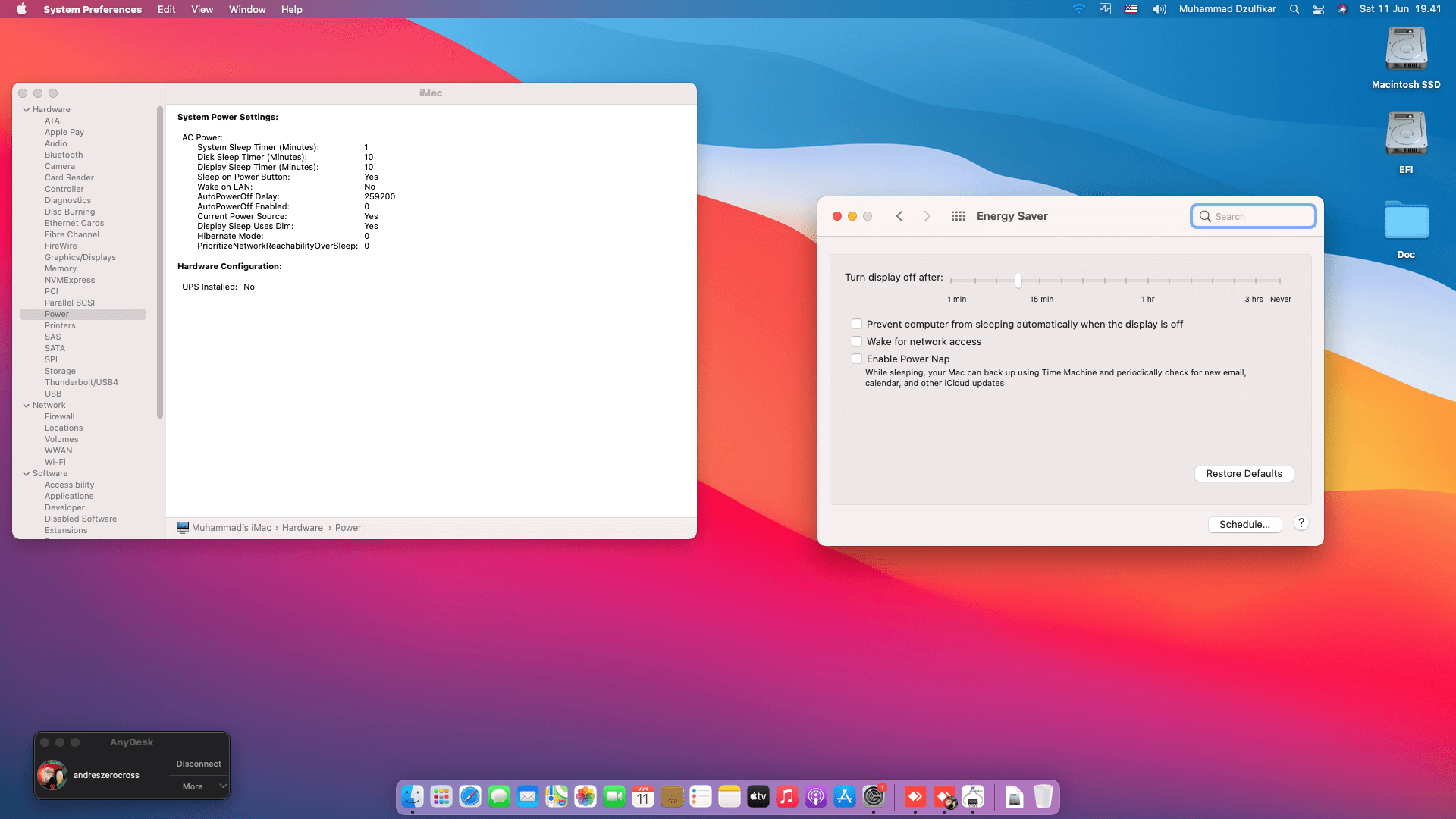Click the Schedule... button
Screen dimensions: 1456x819
pos(1244,525)
